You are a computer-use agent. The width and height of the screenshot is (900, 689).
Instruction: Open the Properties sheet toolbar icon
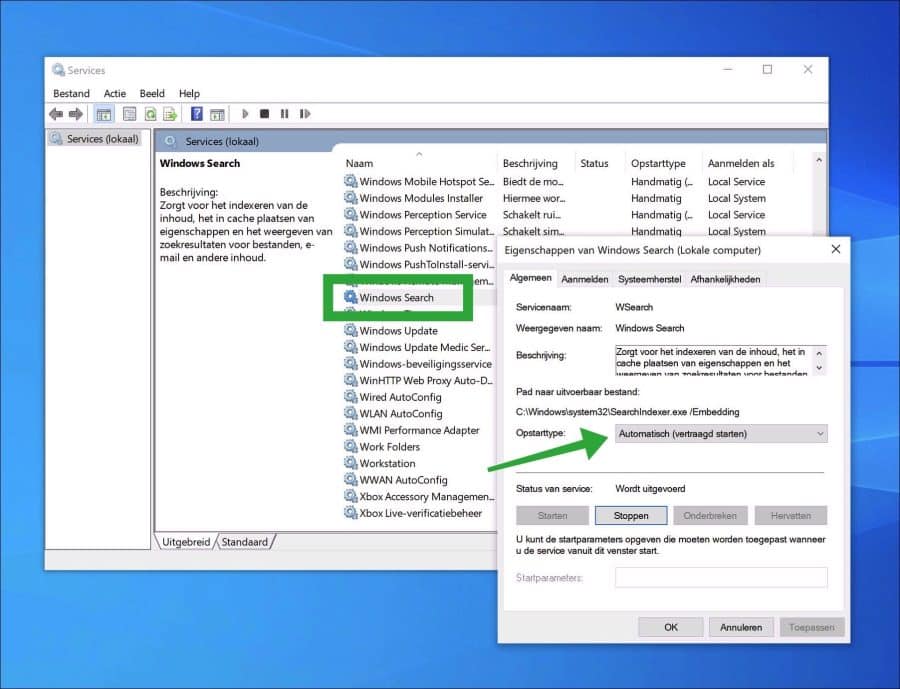point(130,114)
